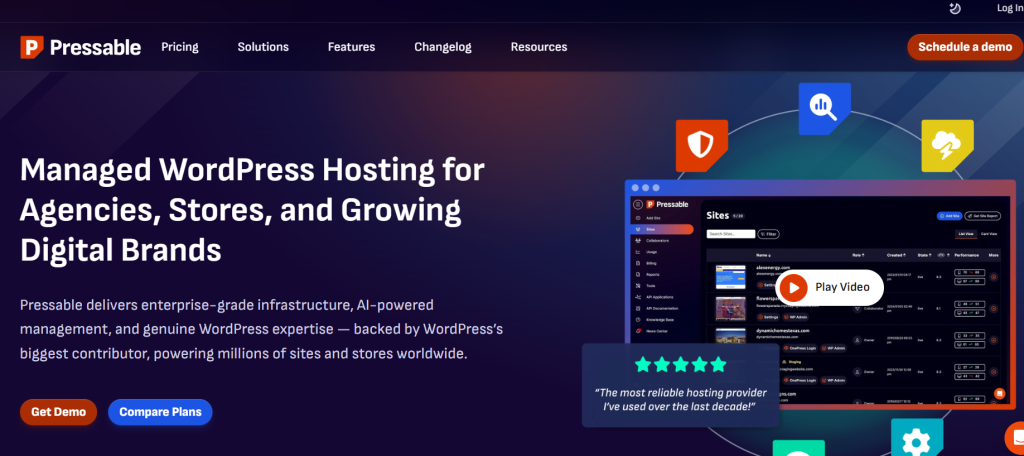Open the Resources menu
This screenshot has width=1024, height=456.
click(539, 47)
